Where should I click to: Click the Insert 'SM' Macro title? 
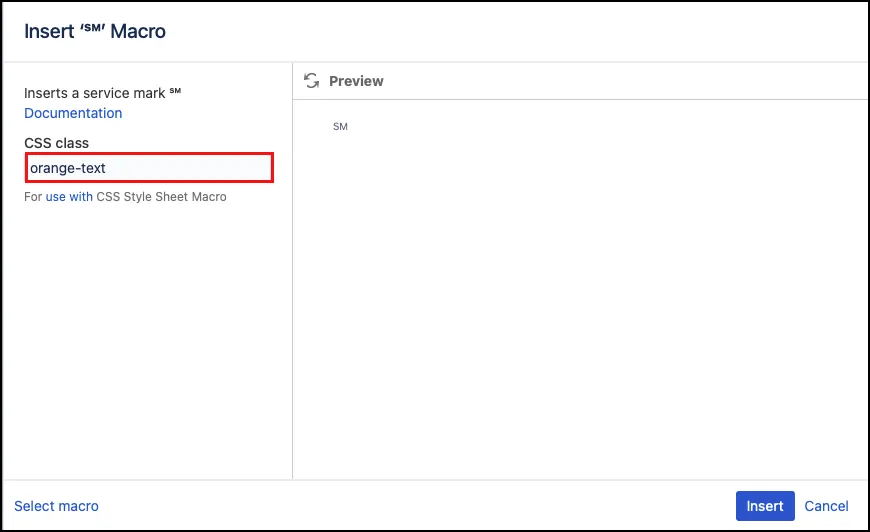94,31
